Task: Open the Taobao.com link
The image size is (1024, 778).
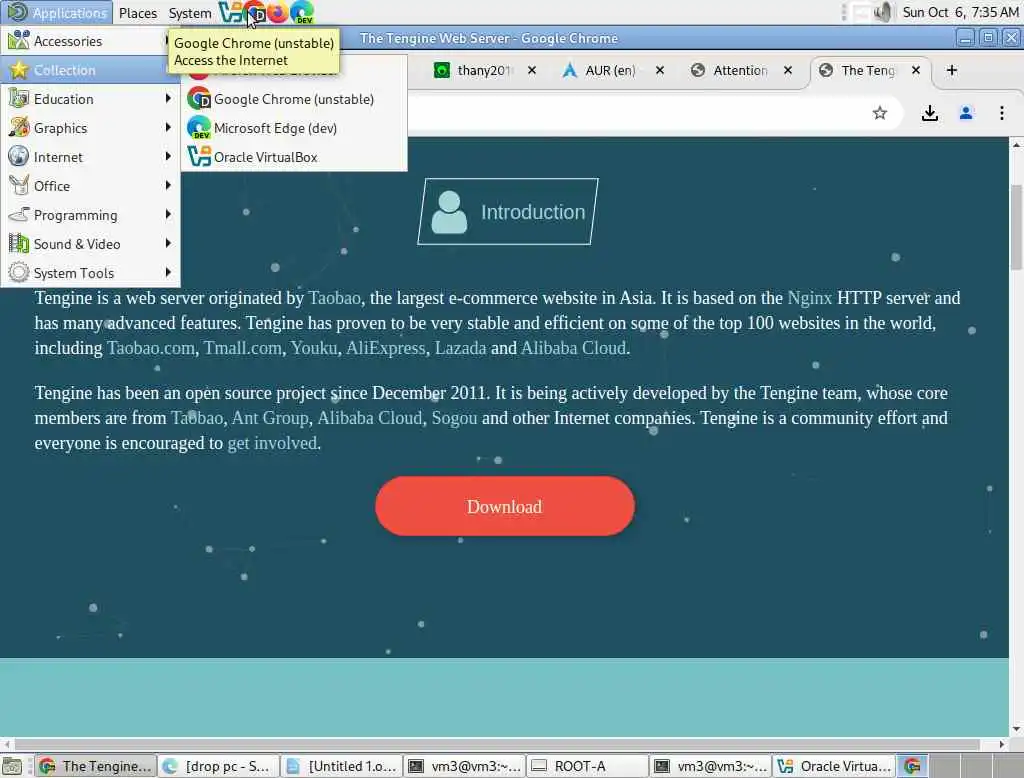Action: (151, 348)
